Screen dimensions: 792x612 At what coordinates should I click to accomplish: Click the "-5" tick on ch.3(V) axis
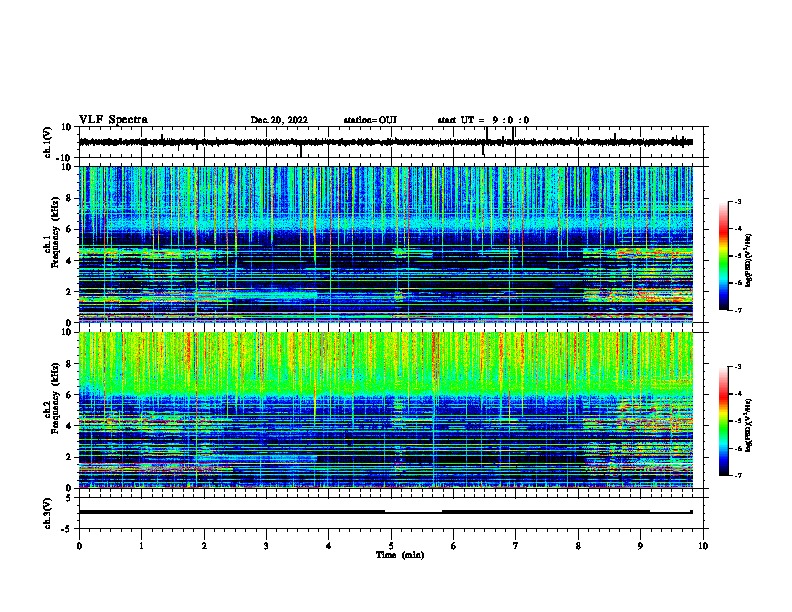(67, 529)
